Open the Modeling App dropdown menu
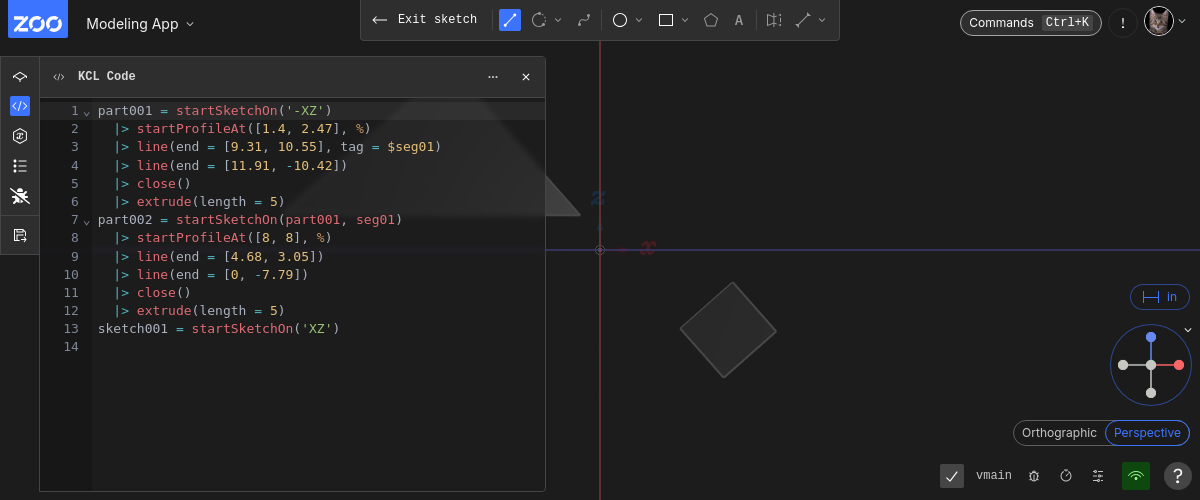This screenshot has height=500, width=1200. point(140,24)
